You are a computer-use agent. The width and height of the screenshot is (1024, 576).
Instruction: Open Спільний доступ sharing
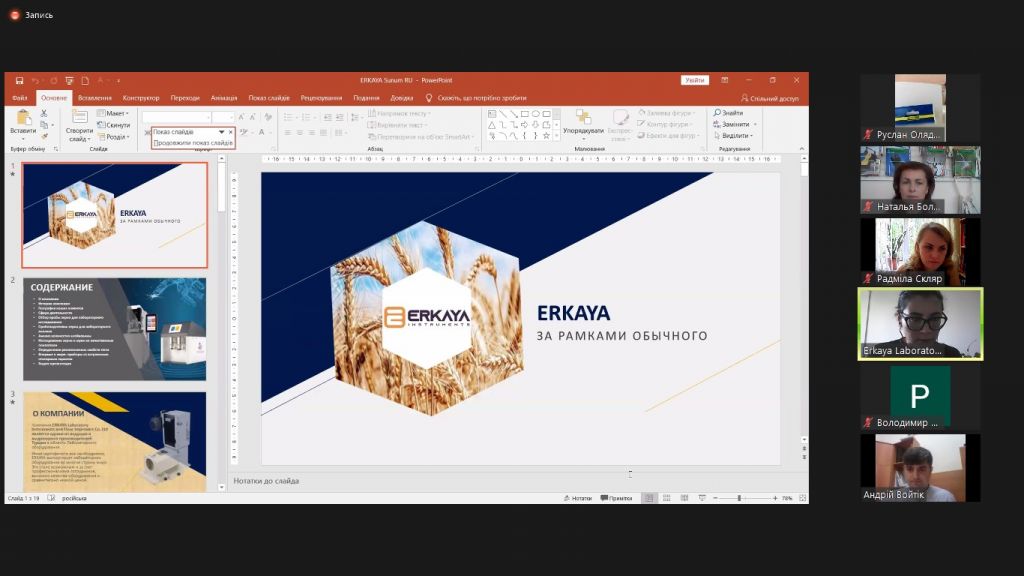tap(769, 98)
